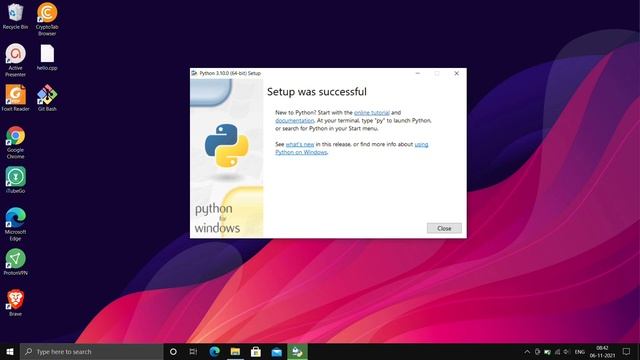
Task: Select the Brave desktop icon
Action: click(x=16, y=303)
